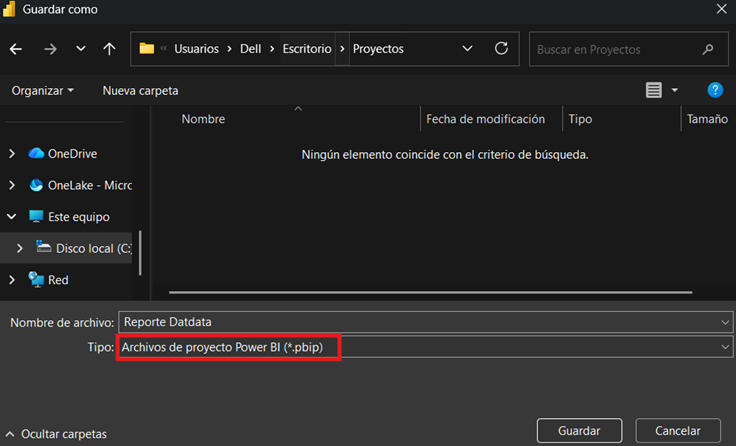This screenshot has width=736, height=446.
Task: Select OneDrive in navigation pane
Action: [72, 154]
